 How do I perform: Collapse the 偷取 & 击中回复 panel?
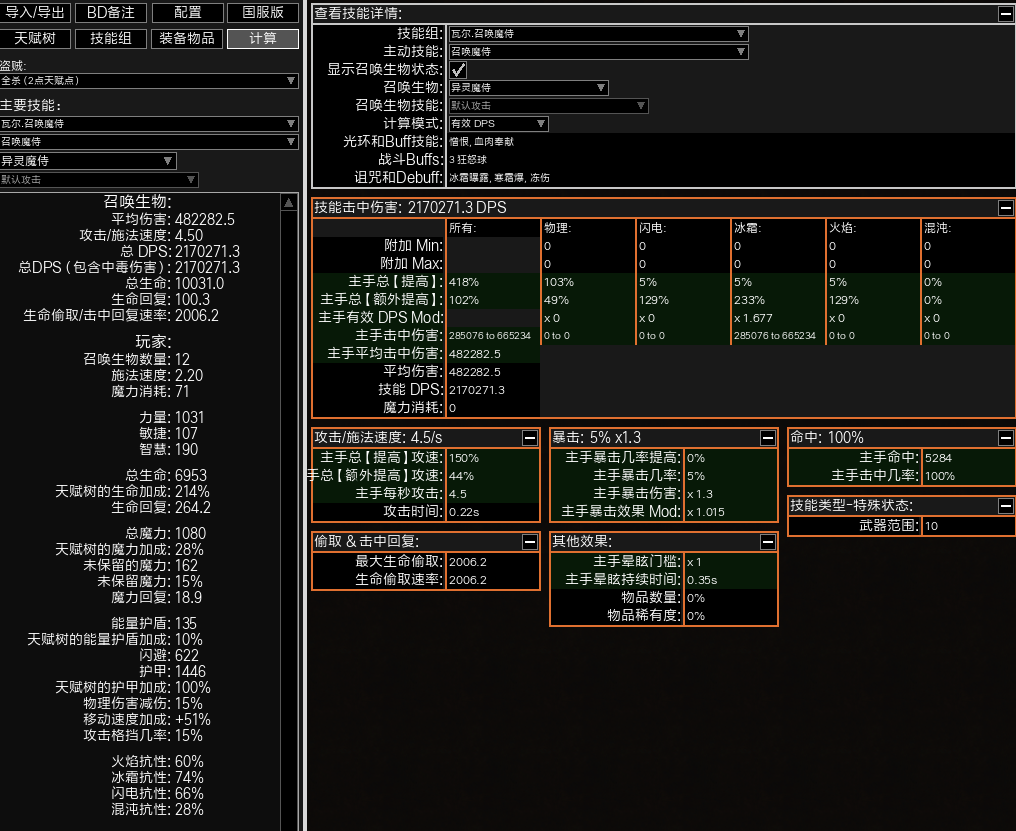coord(529,542)
